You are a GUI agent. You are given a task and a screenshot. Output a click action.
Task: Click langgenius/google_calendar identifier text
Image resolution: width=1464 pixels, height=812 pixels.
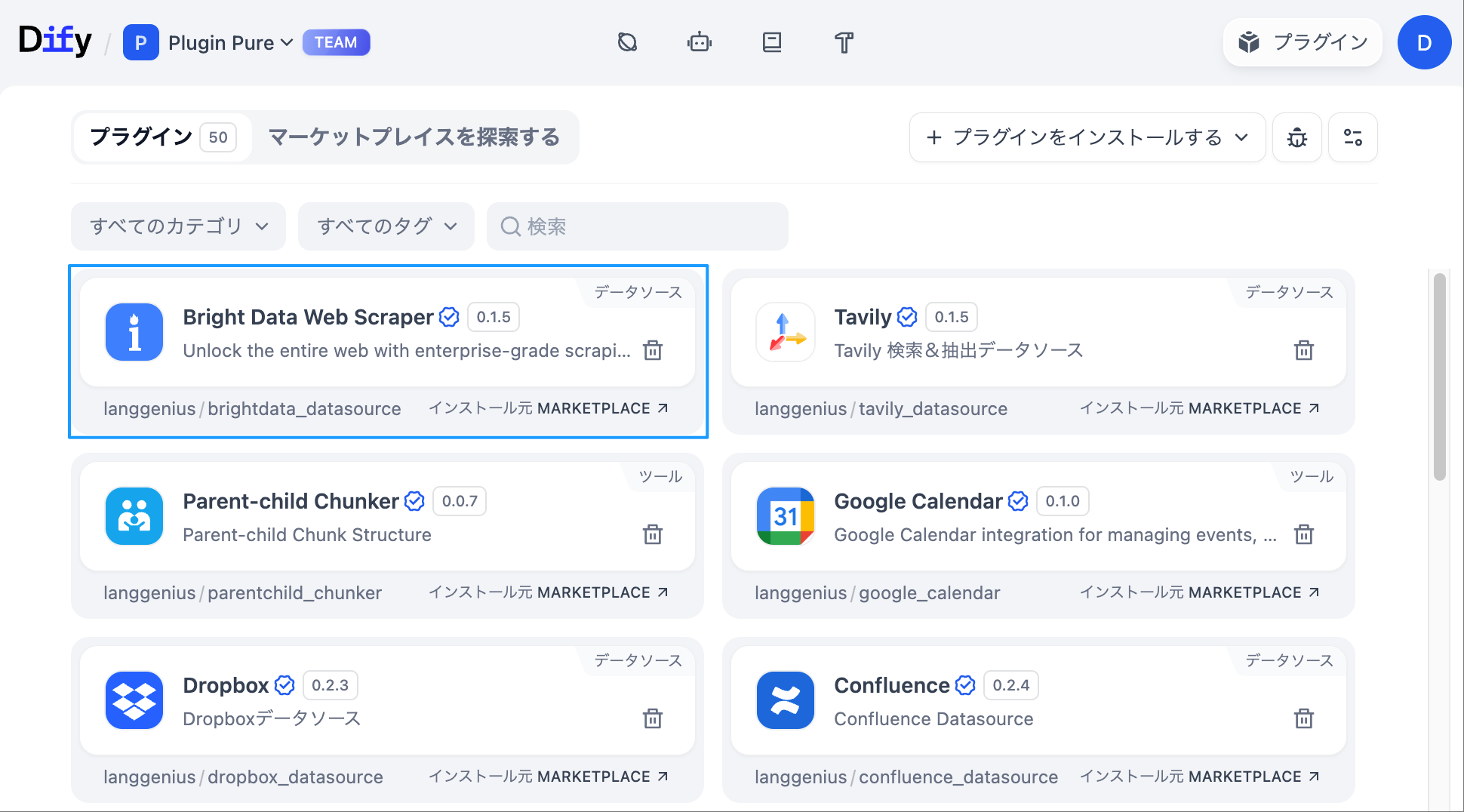pyautogui.click(x=877, y=592)
